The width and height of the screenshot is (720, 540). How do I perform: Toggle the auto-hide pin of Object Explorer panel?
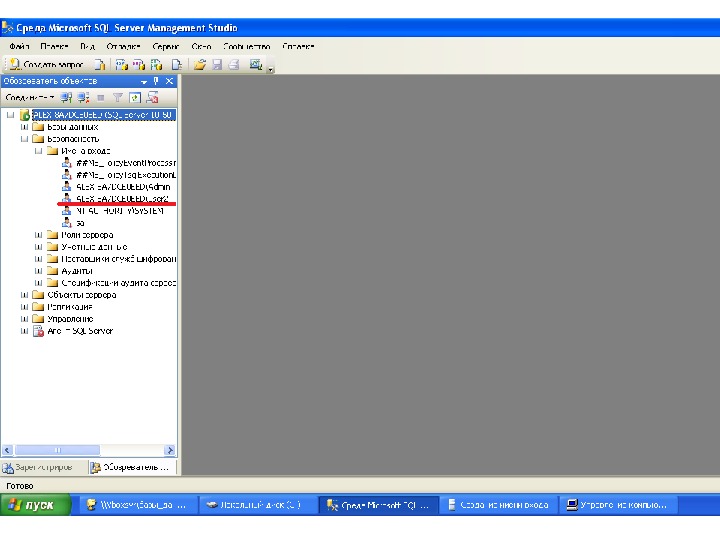156,81
